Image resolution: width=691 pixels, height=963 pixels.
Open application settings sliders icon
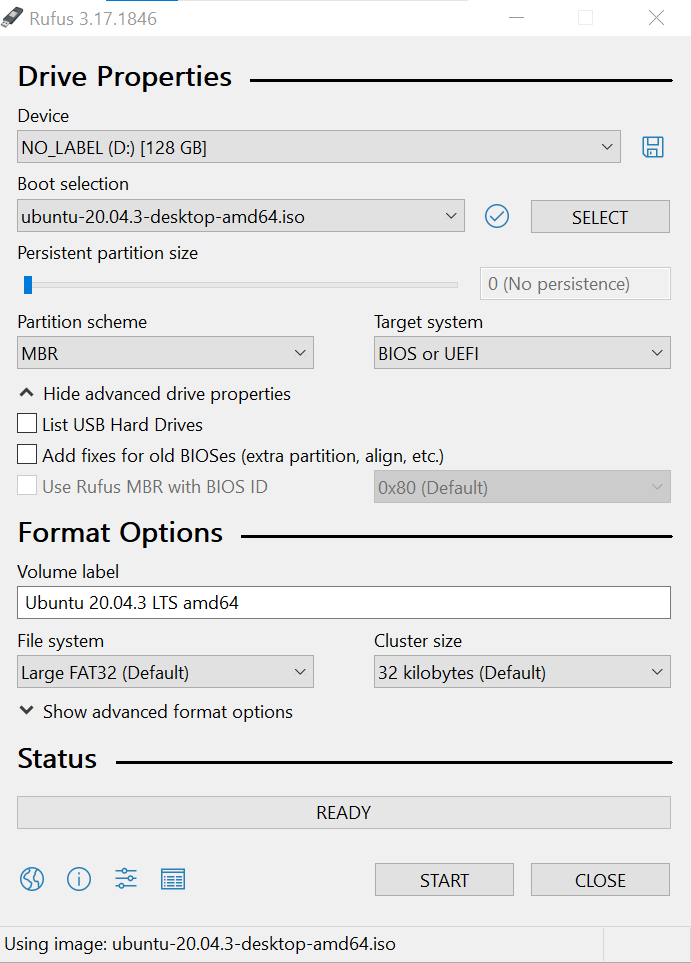[x=126, y=879]
